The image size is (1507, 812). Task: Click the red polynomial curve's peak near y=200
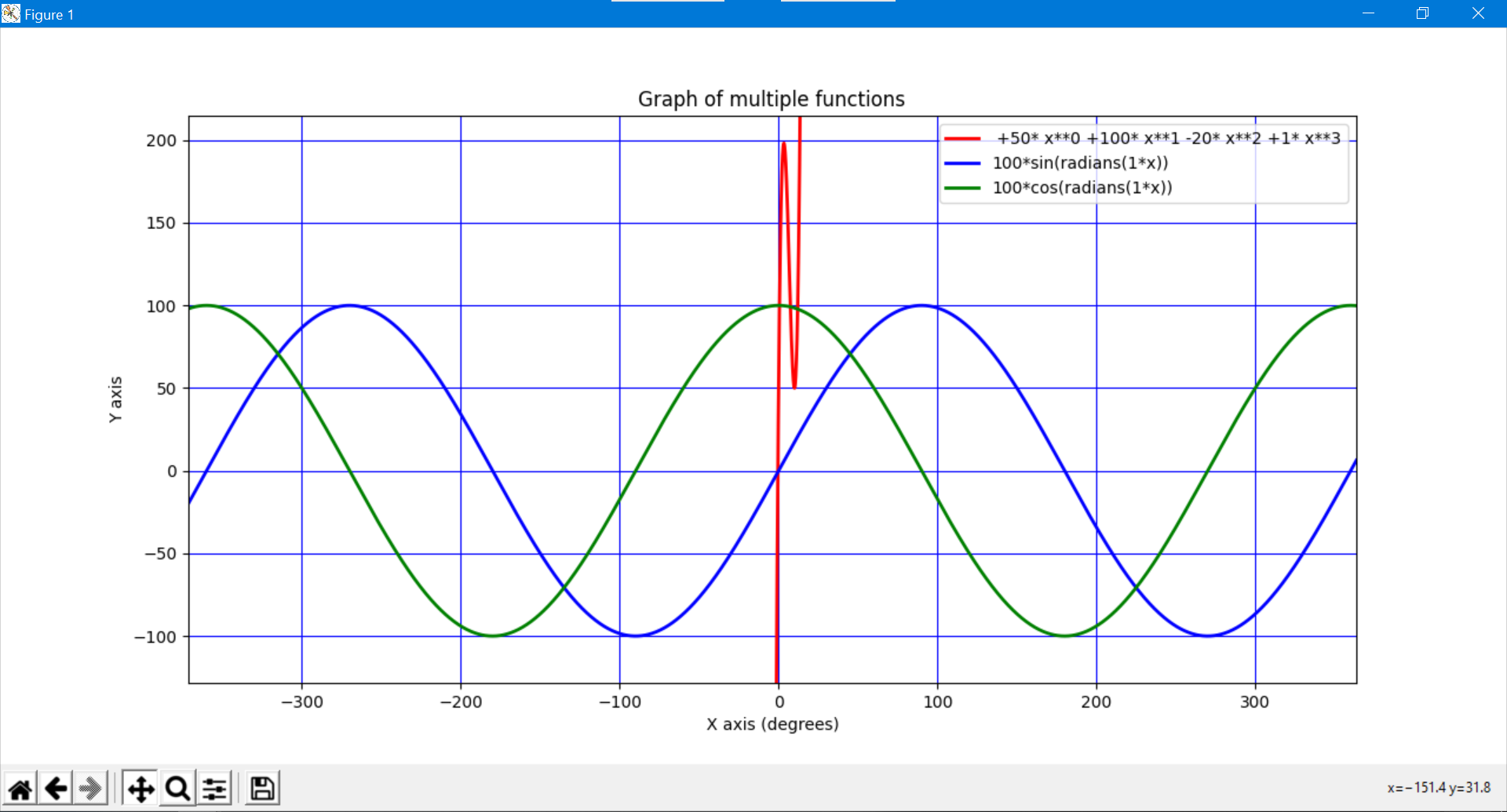pos(783,144)
